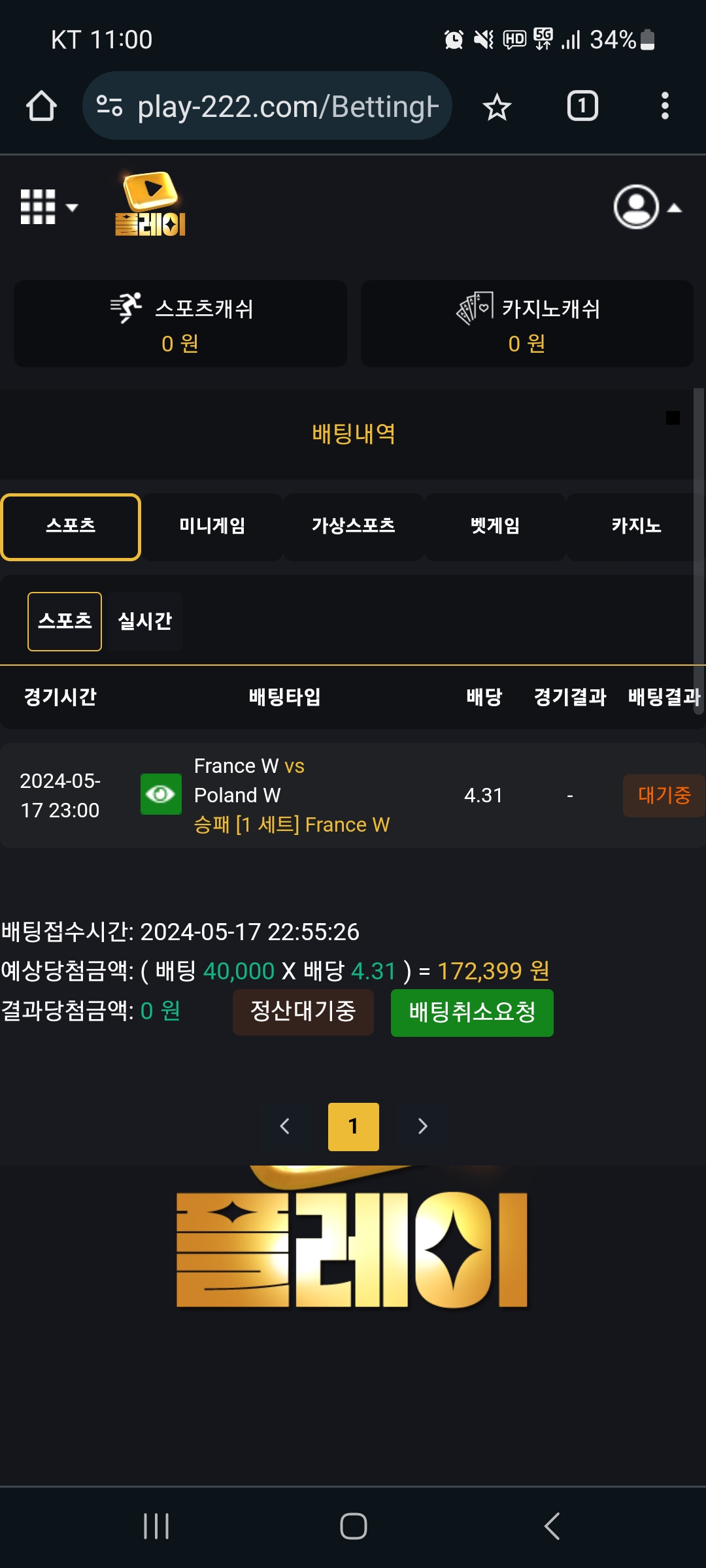Image resolution: width=706 pixels, height=1568 pixels.
Task: Switch to the 가상스포츠 tab
Action: click(x=354, y=527)
